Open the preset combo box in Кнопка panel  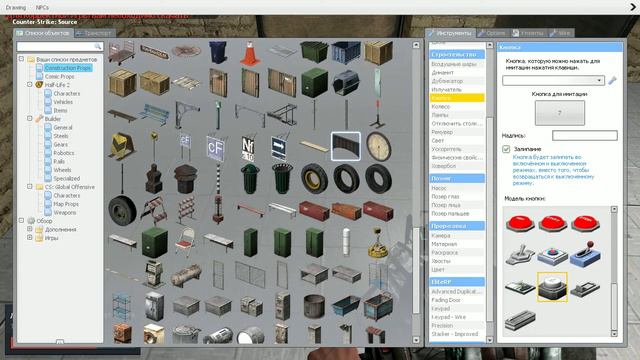click(553, 80)
